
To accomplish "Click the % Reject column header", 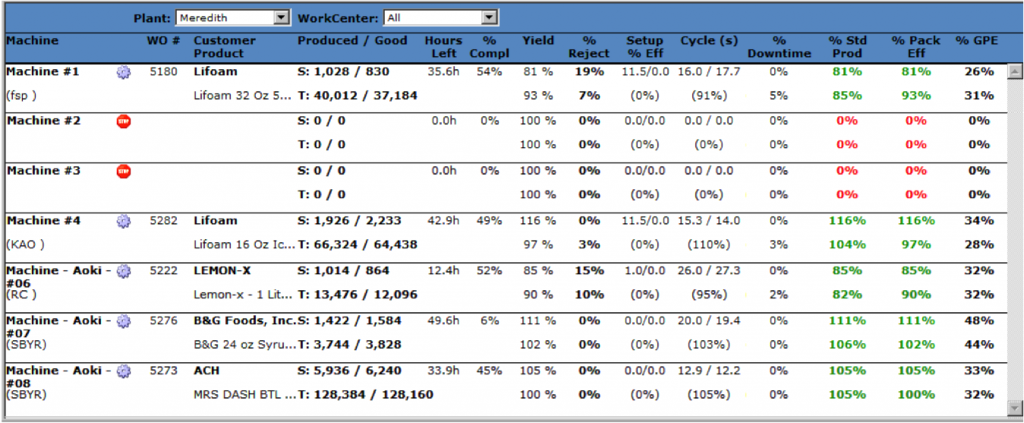I will point(588,47).
